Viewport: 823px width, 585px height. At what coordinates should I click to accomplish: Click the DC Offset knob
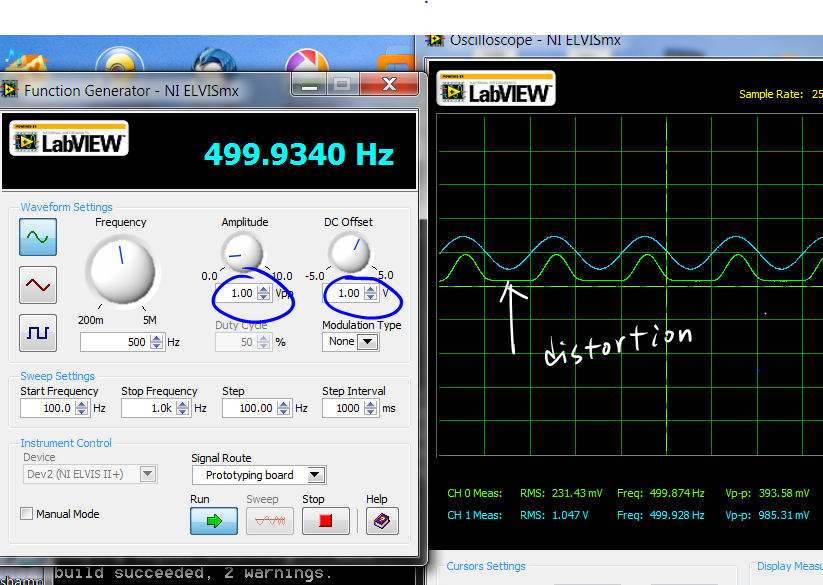350,252
